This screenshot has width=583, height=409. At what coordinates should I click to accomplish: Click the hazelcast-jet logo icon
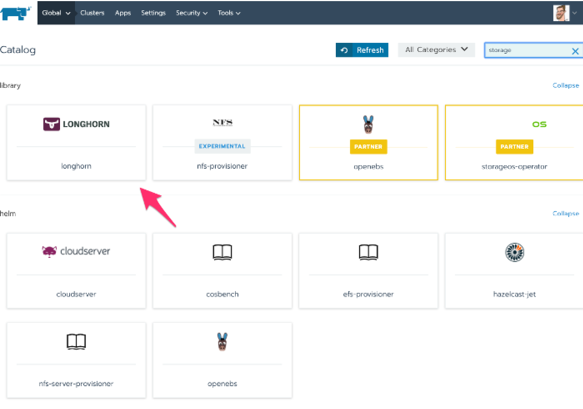pos(515,252)
